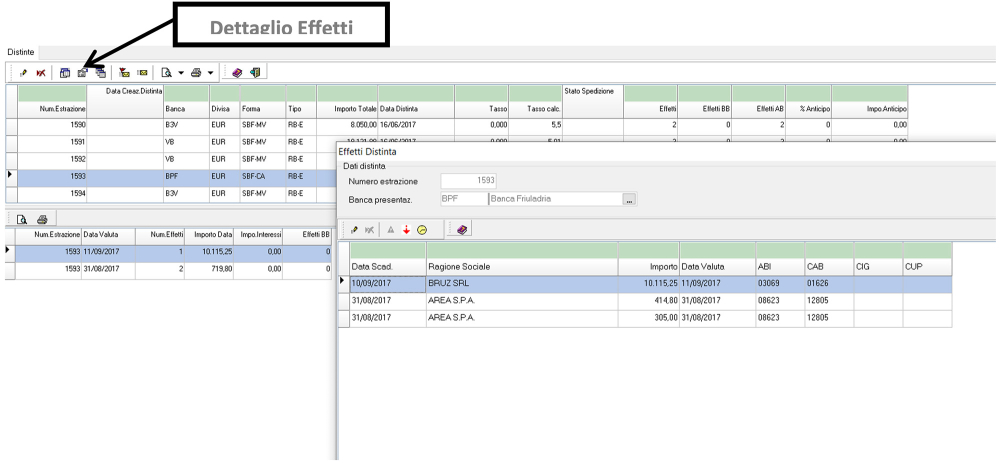Image resolution: width=1000 pixels, height=463 pixels.
Task: Click the pencil edit icon in Distinte toolbar
Action: [24, 73]
